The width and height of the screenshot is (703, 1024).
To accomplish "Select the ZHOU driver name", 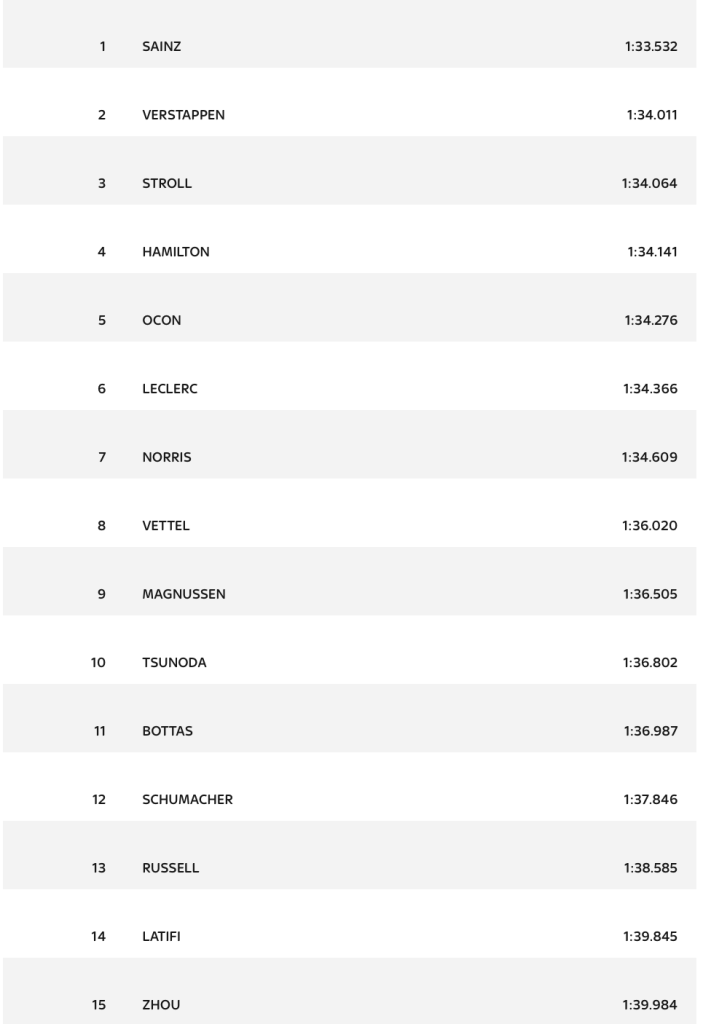I will tap(161, 1005).
